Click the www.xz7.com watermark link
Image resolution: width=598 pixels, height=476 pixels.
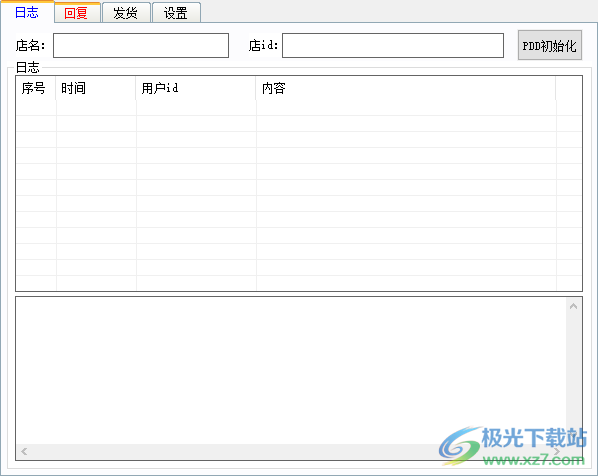pos(533,460)
